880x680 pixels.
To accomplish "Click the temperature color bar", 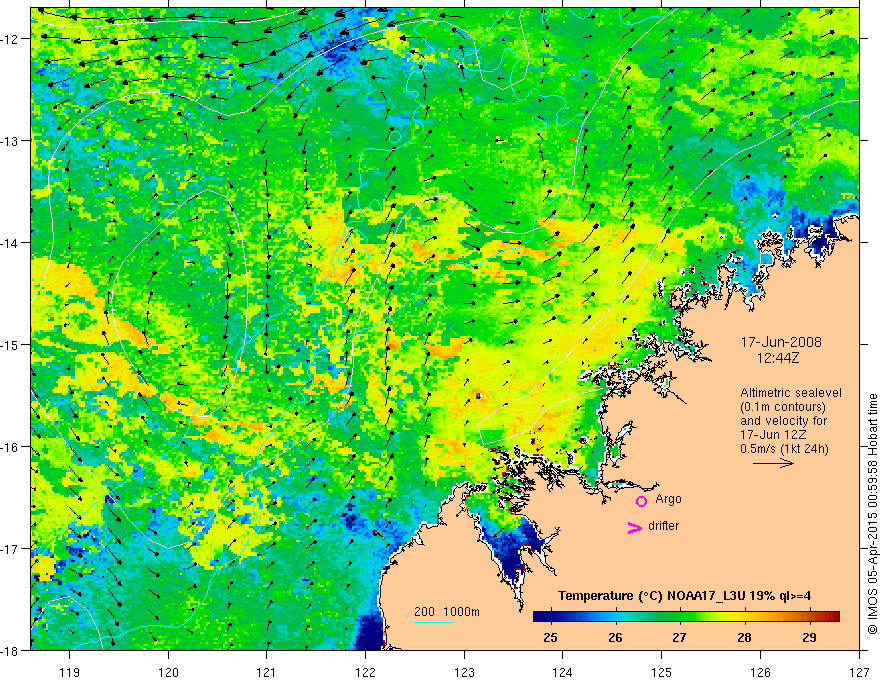I will click(686, 616).
